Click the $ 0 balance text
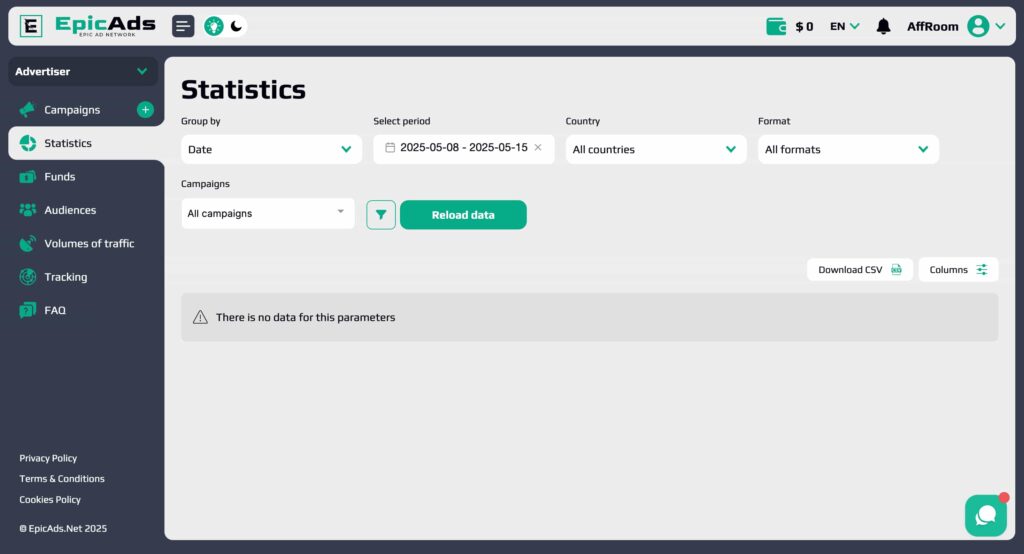This screenshot has width=1024, height=554. point(804,27)
